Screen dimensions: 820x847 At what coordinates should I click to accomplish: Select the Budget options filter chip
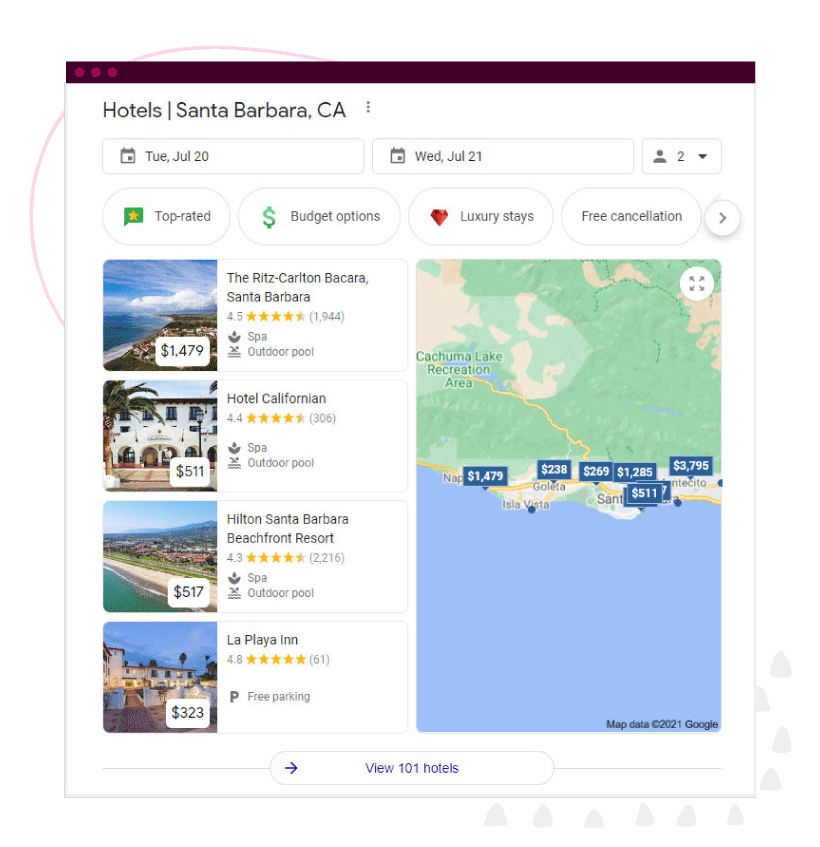click(319, 216)
